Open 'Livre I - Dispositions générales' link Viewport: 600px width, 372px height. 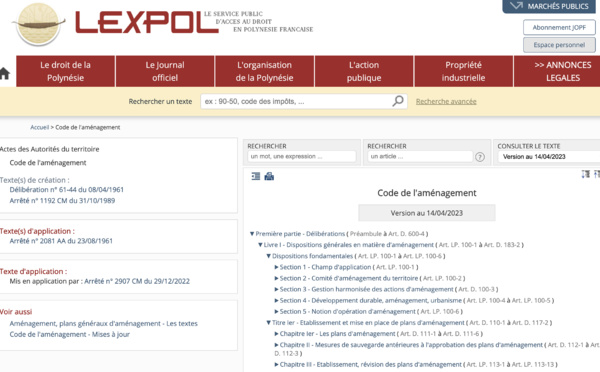(x=349, y=245)
